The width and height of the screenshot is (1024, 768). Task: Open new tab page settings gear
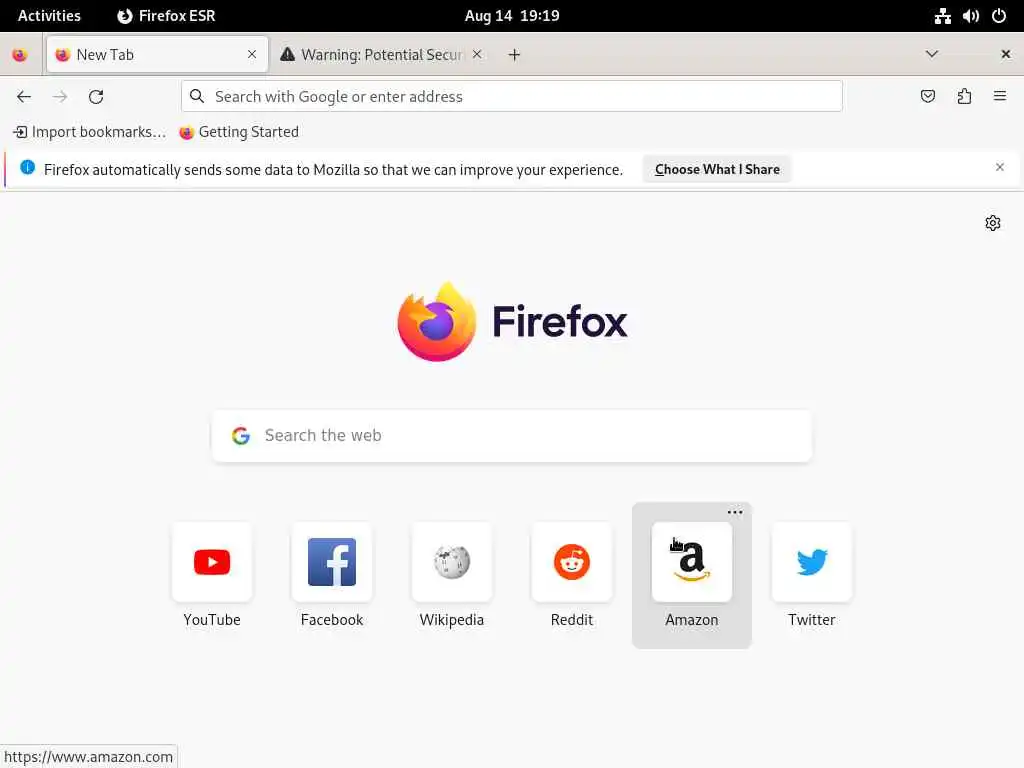point(993,223)
